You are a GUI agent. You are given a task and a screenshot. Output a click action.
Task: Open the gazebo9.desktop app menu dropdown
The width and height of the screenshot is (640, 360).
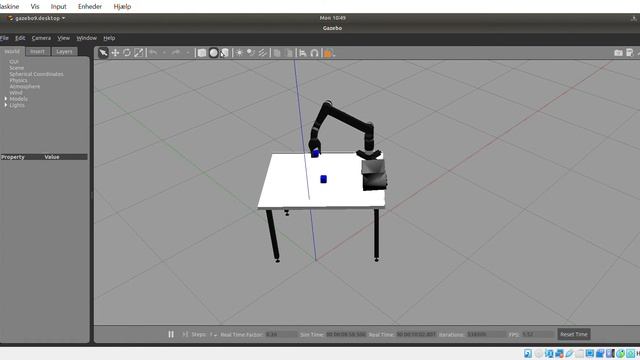pyautogui.click(x=37, y=18)
